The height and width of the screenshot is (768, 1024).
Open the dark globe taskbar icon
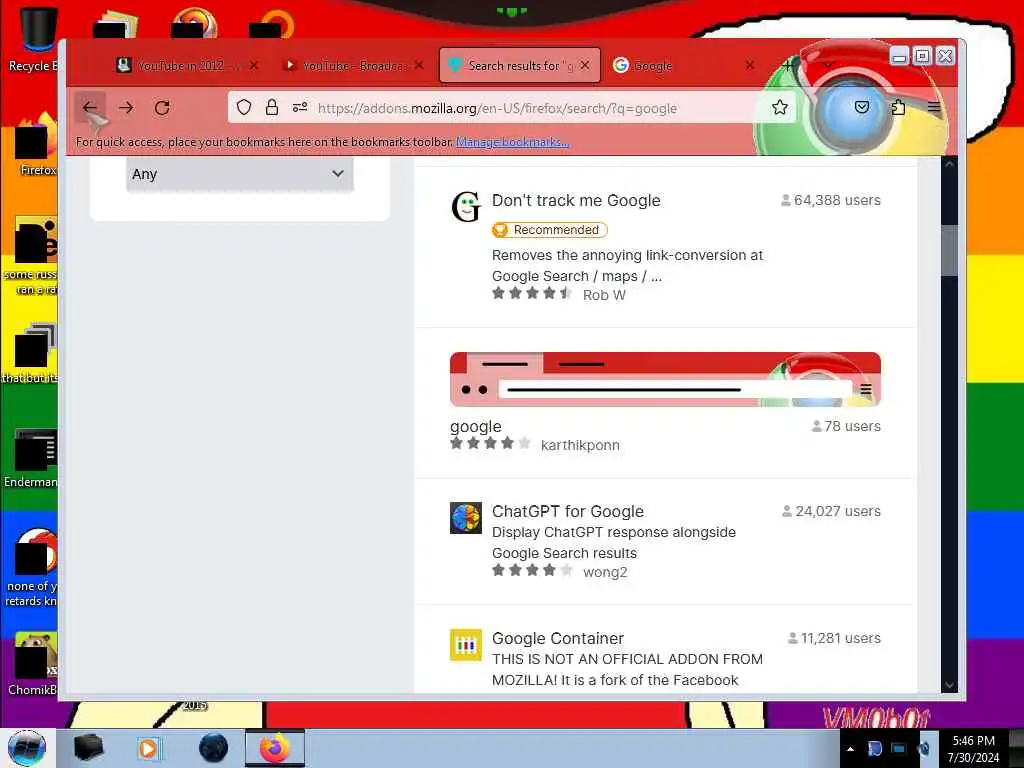[x=213, y=748]
